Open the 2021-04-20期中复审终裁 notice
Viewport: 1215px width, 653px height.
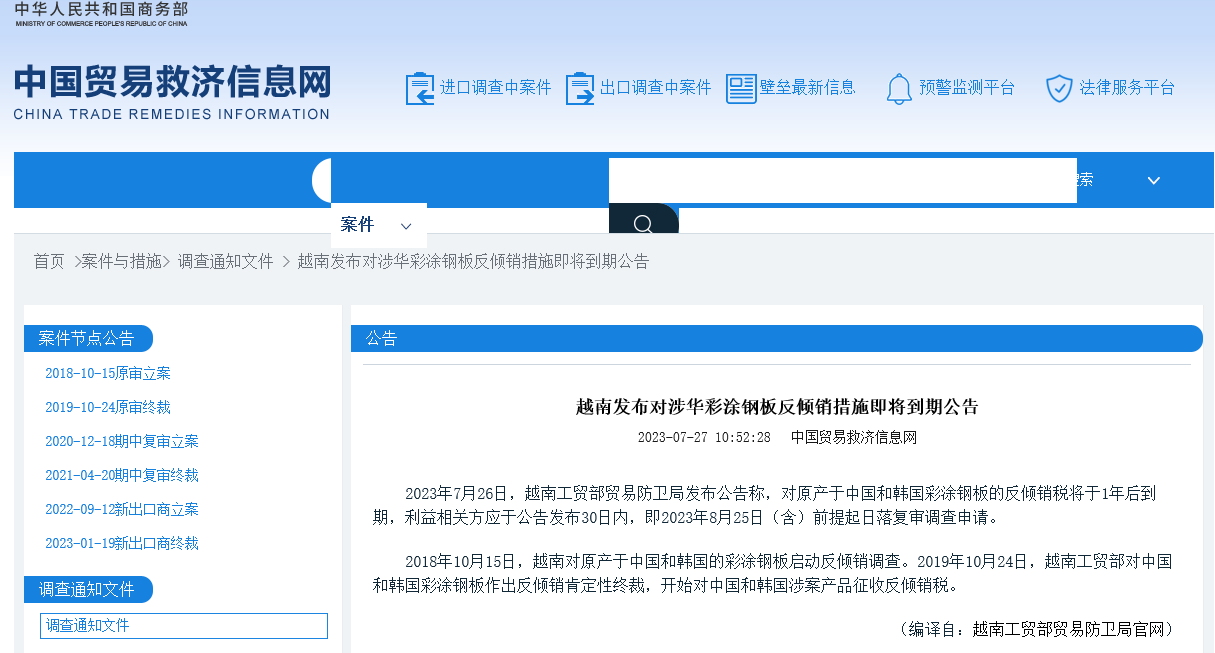tap(122, 476)
